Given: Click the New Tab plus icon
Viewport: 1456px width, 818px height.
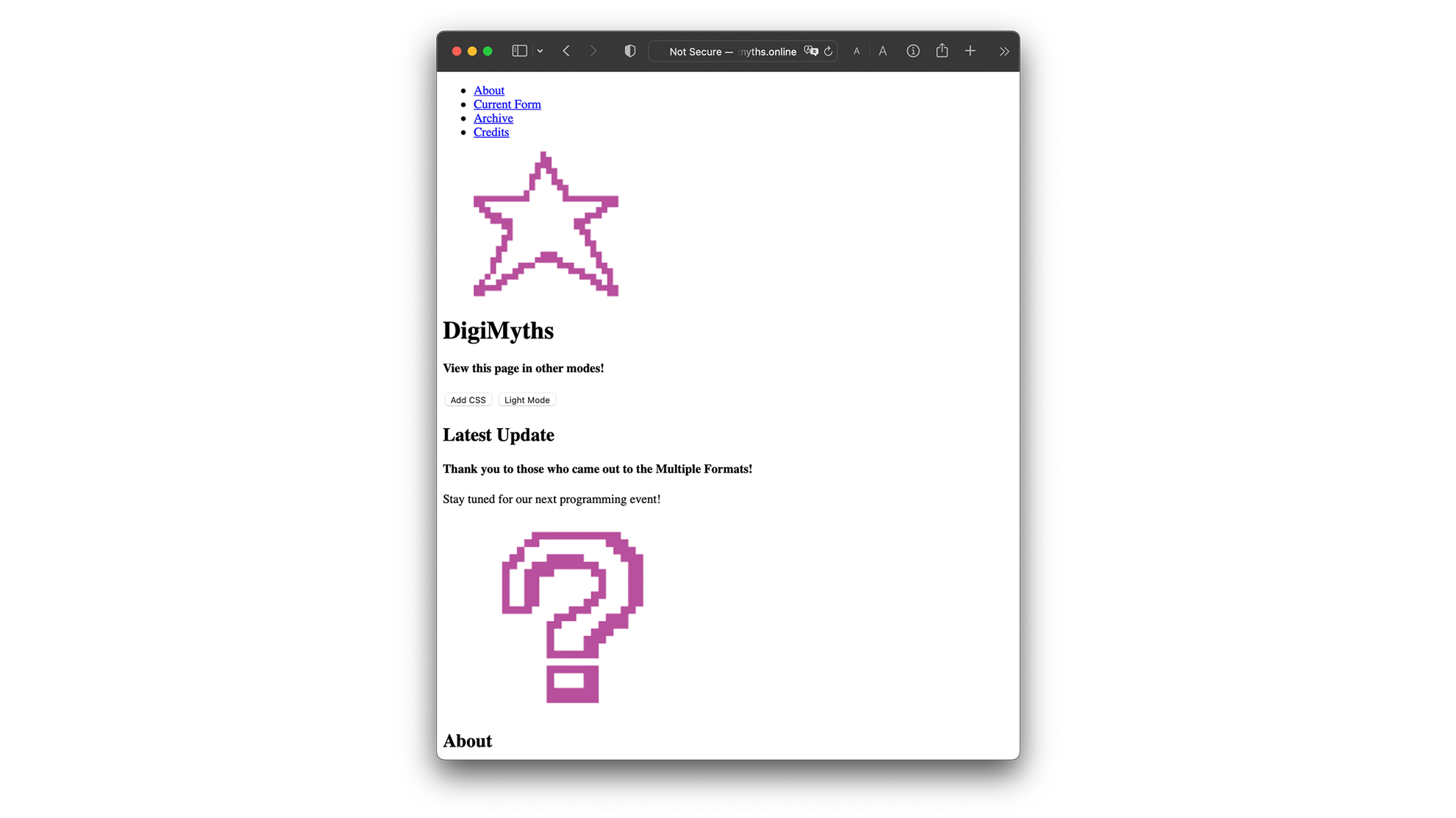Looking at the screenshot, I should [x=971, y=51].
